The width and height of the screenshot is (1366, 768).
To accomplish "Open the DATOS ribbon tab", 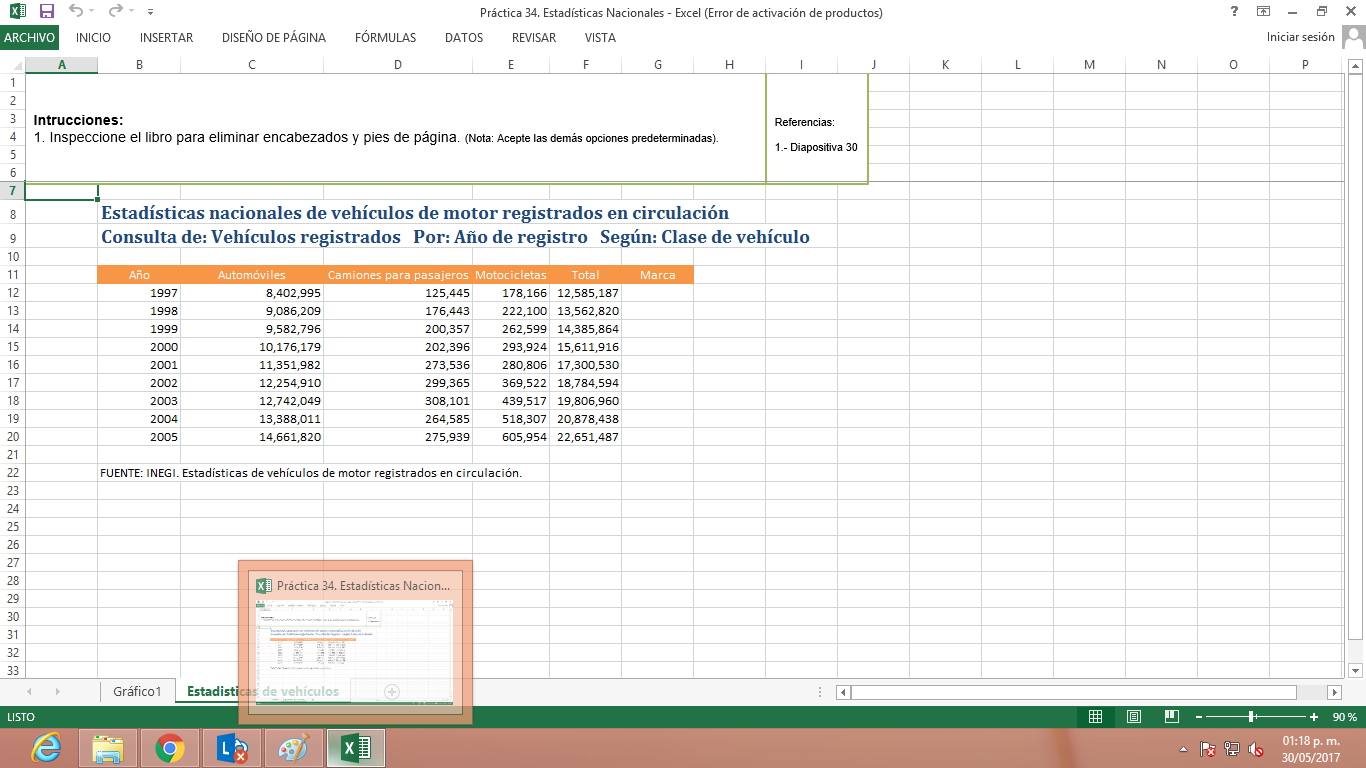I will click(x=464, y=38).
